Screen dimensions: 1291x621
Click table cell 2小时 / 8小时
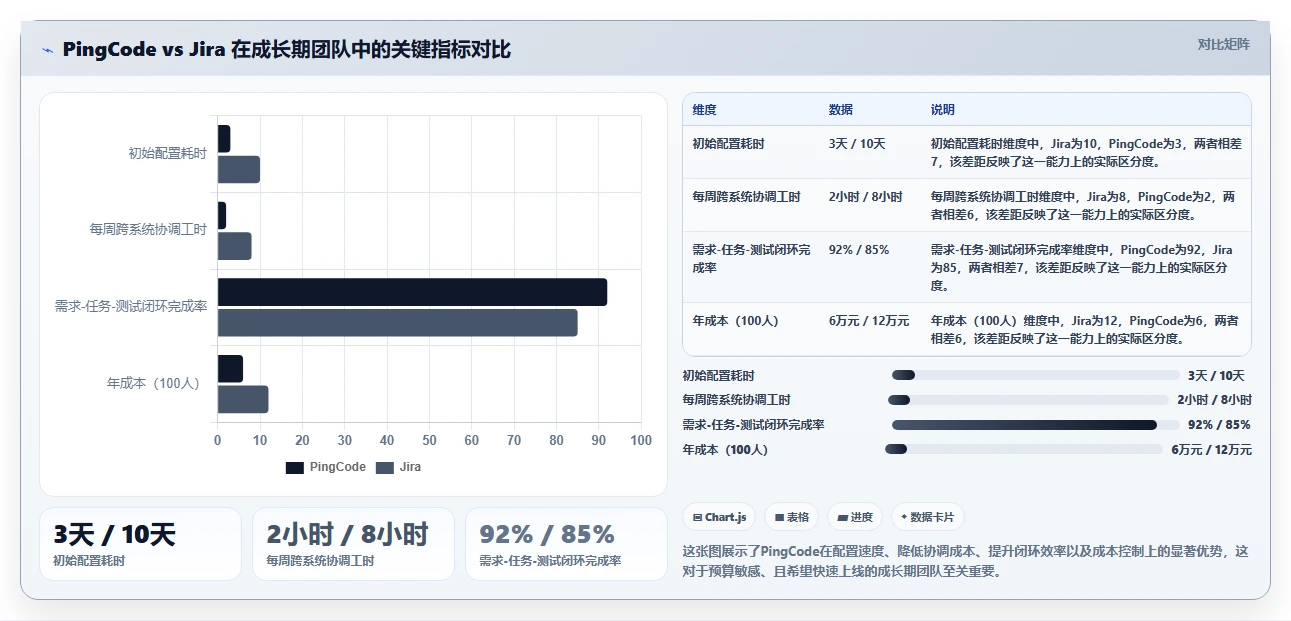[866, 197]
